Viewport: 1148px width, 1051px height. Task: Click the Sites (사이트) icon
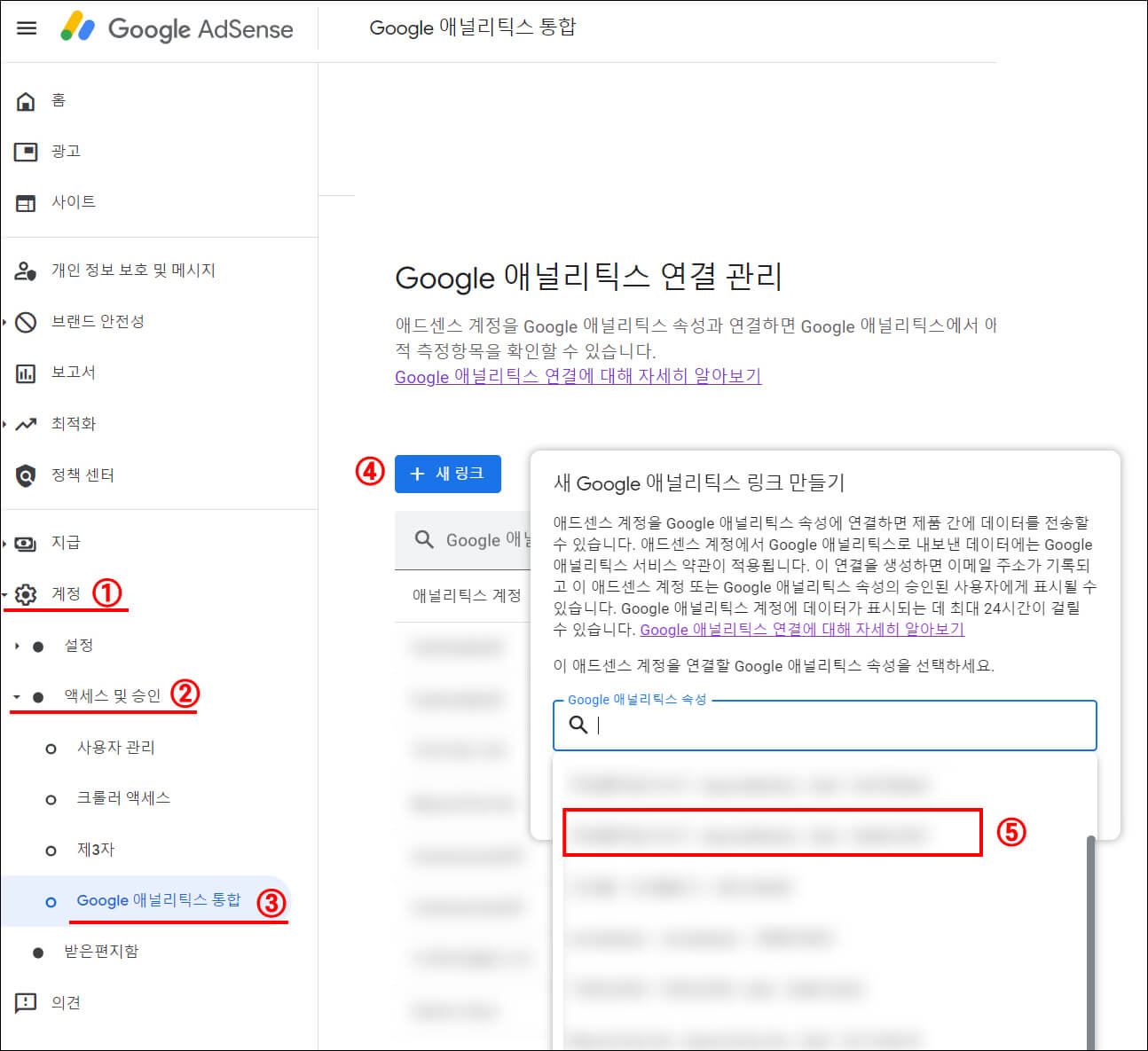click(x=26, y=203)
